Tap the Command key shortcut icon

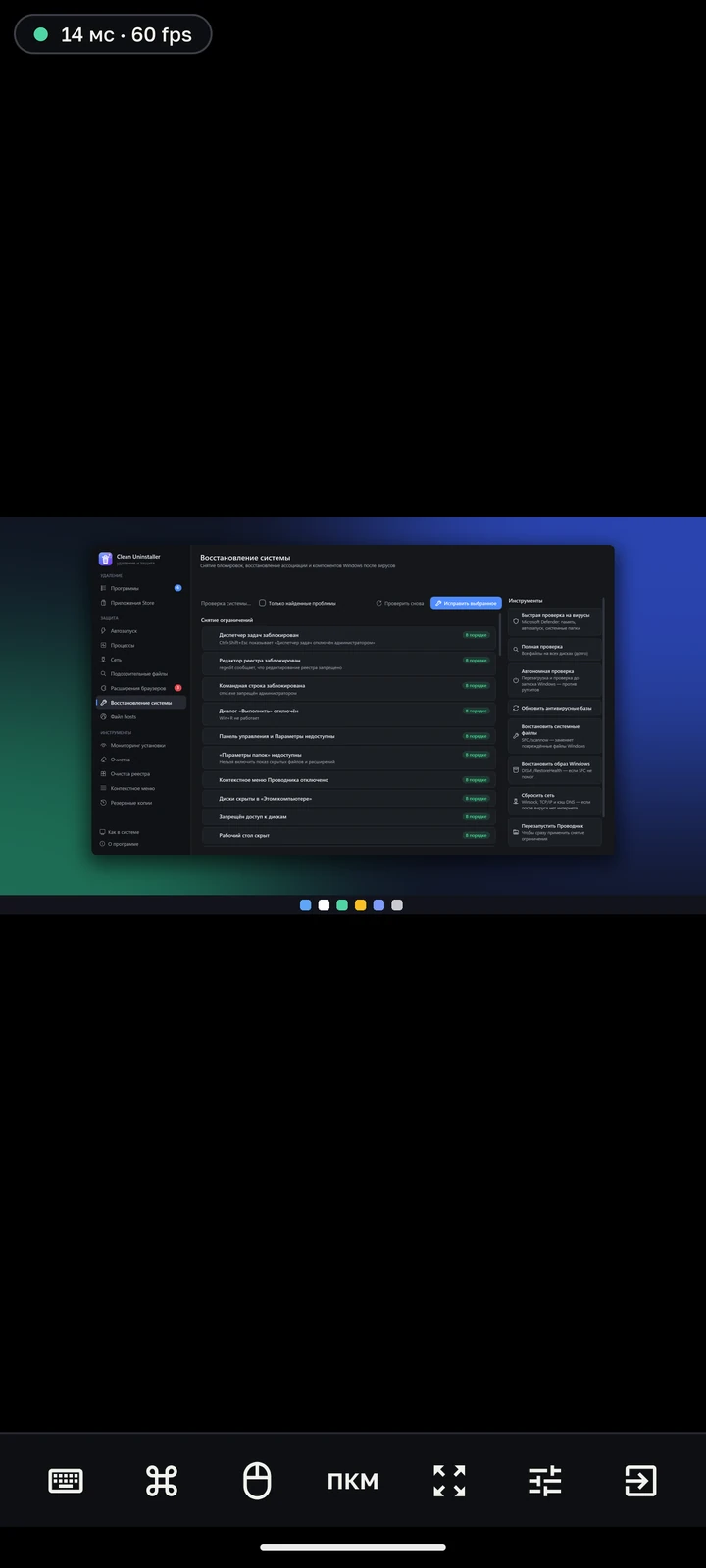162,1481
